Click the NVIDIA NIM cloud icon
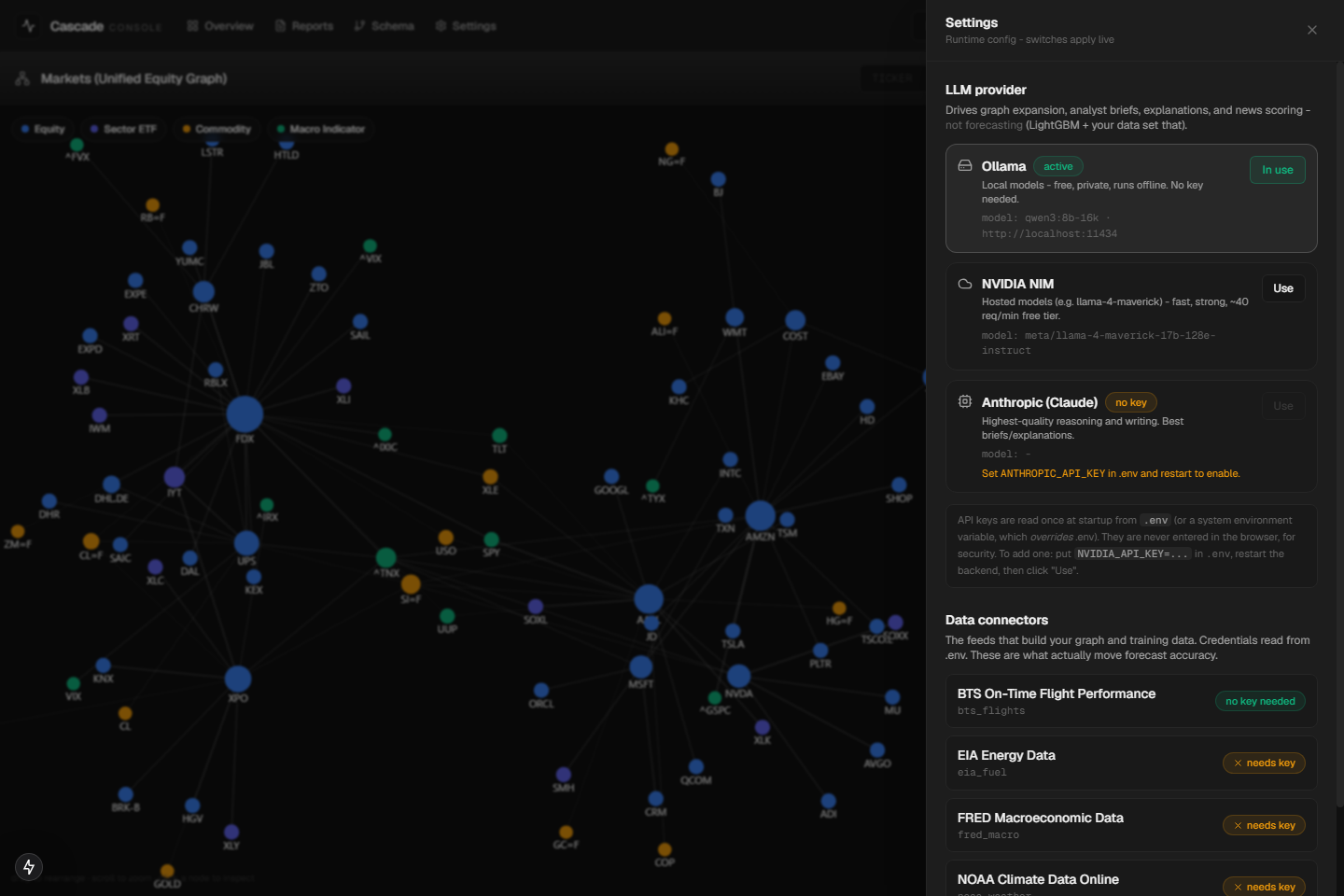 click(x=965, y=284)
